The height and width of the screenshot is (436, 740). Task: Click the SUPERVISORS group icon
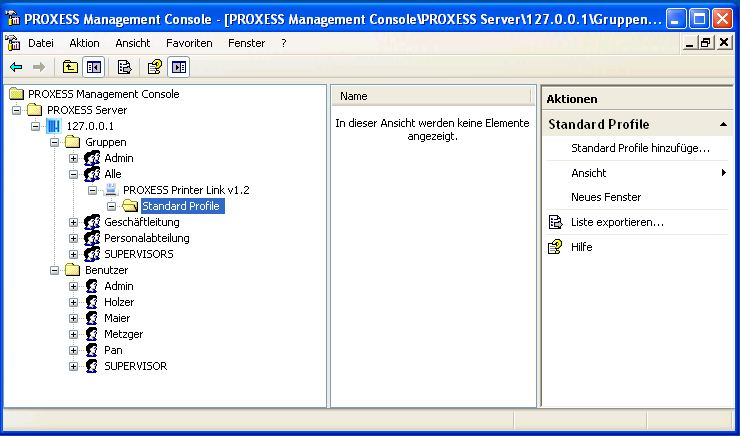92,254
